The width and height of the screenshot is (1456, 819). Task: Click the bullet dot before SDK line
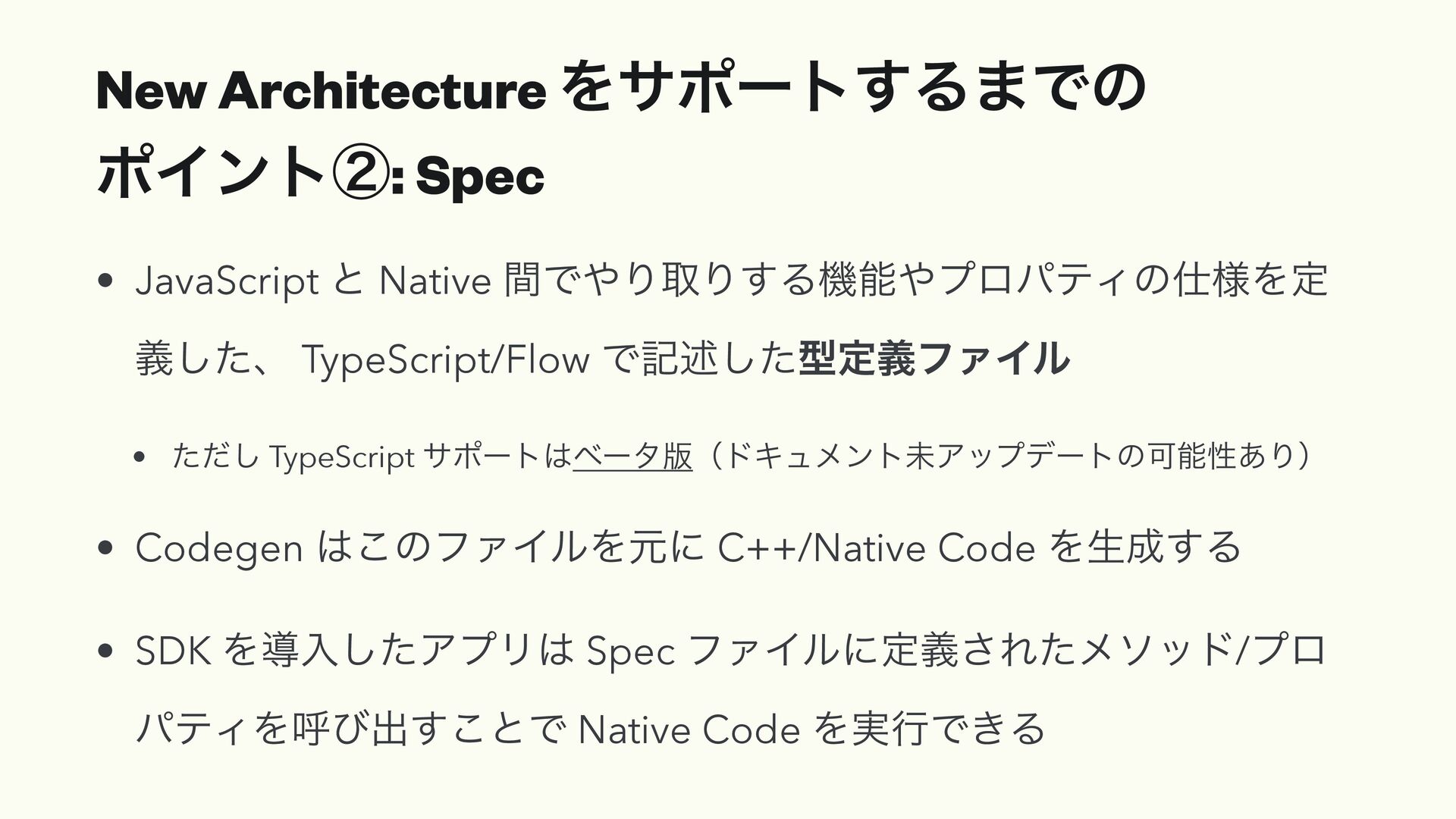tap(105, 653)
